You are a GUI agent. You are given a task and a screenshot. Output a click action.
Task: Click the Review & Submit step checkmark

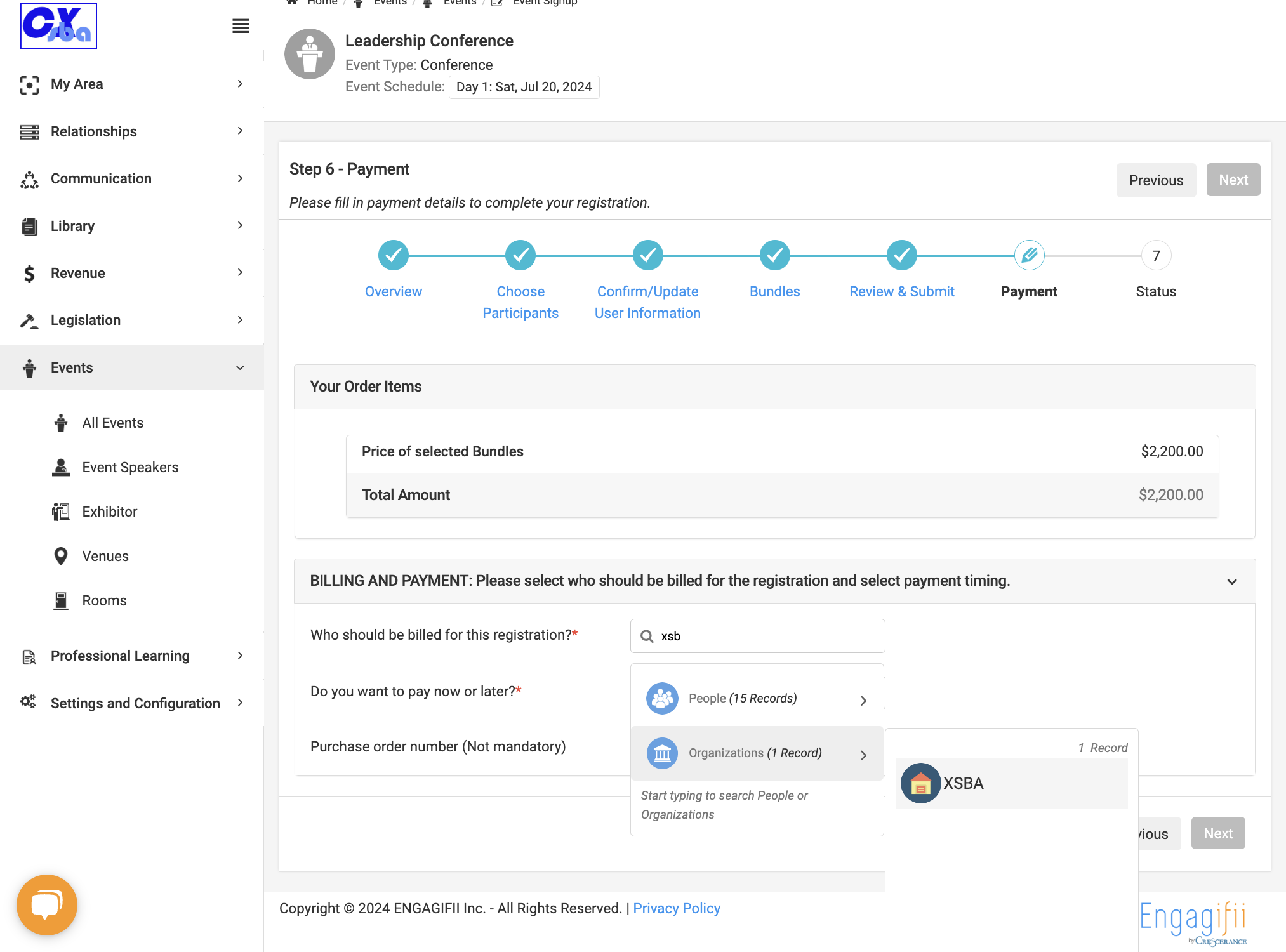click(902, 255)
